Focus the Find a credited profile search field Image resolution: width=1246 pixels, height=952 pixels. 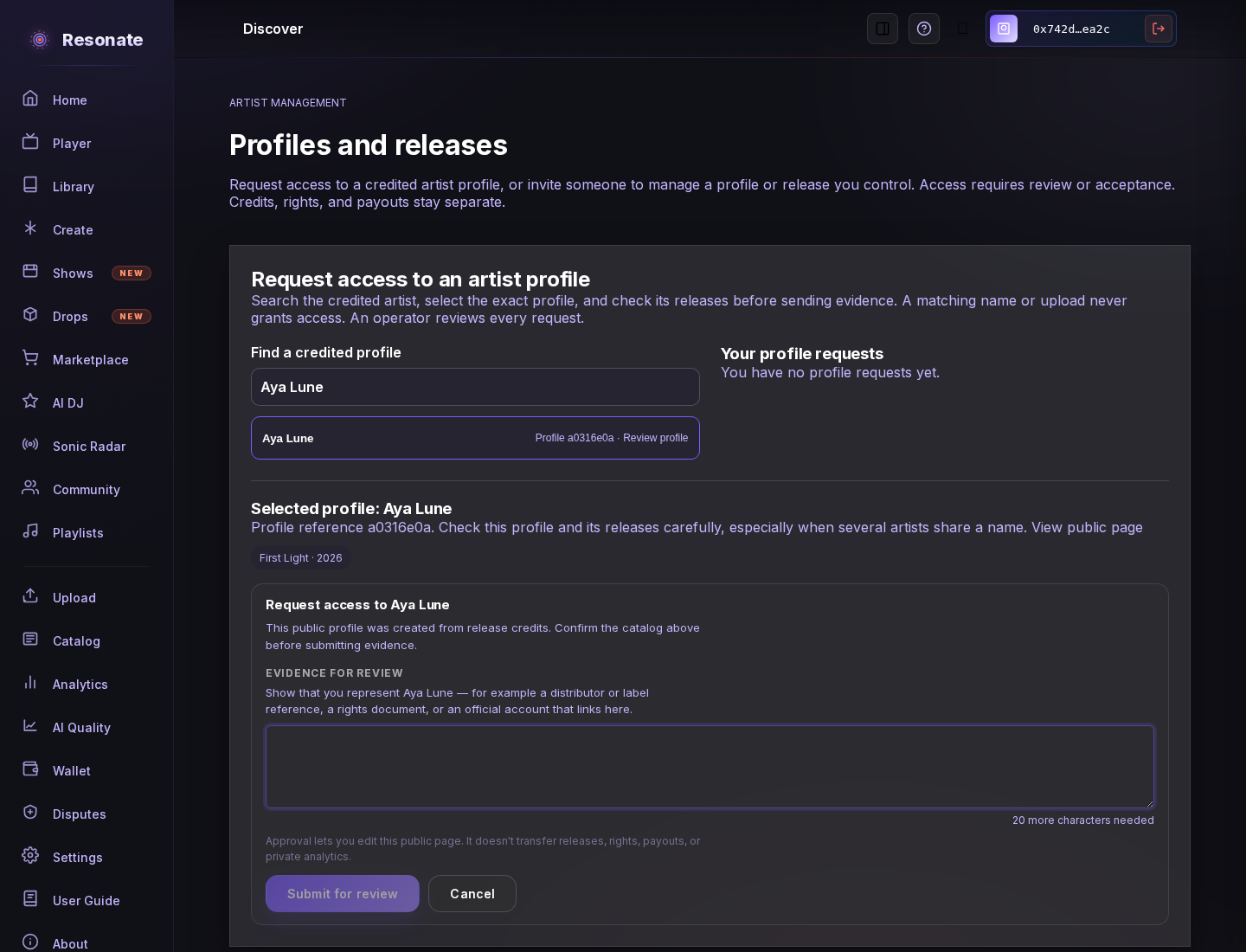[x=475, y=387]
